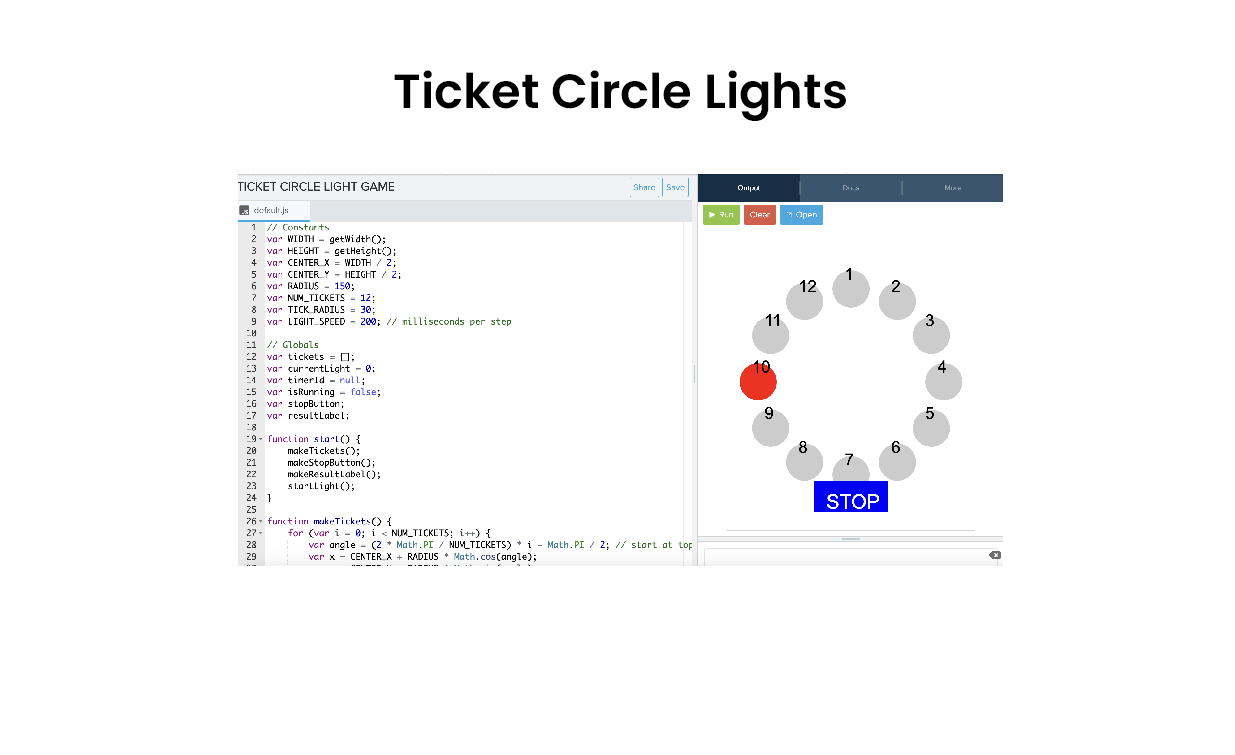This screenshot has height=755, width=1235.
Task: Click the editor scrollbar on the right
Action: click(694, 375)
